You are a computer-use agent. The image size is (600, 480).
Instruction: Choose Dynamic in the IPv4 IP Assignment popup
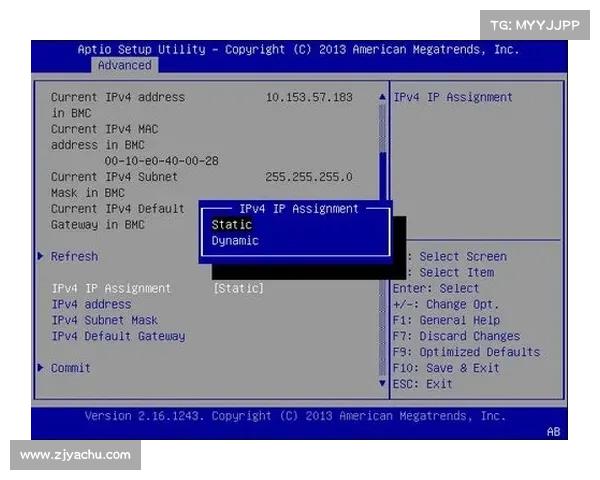pos(235,240)
